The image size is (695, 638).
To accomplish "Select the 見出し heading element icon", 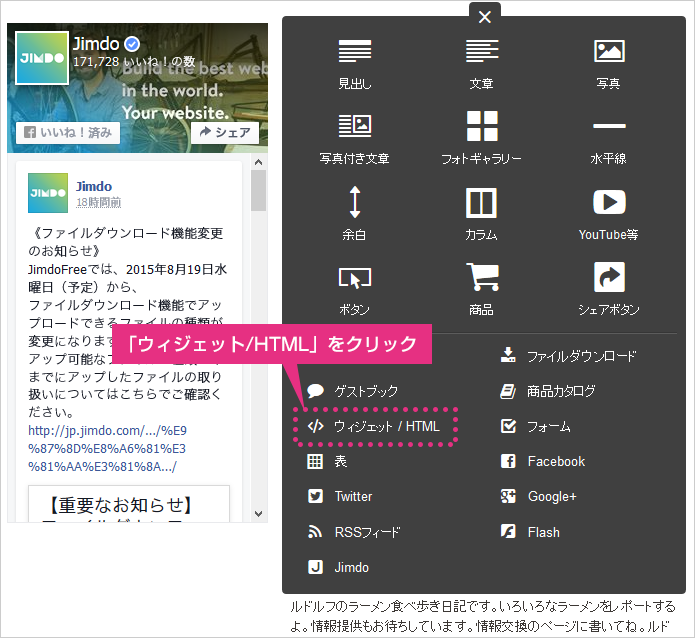I will 354,51.
